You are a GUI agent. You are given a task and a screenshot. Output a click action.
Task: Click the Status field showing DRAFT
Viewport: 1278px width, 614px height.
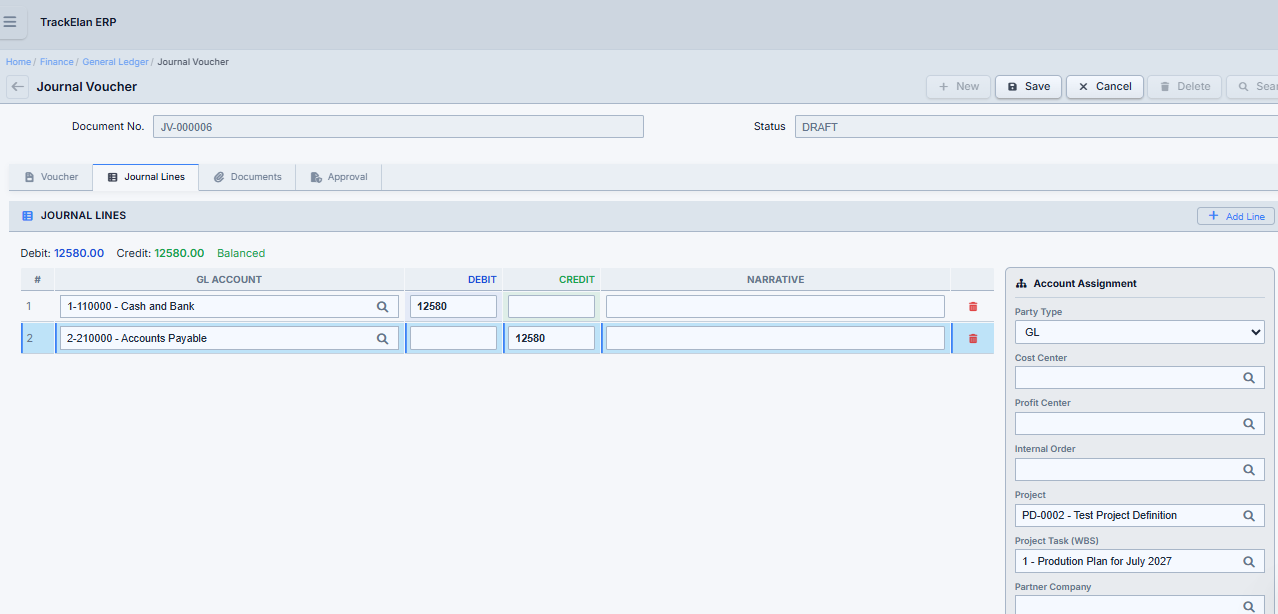(x=1036, y=127)
